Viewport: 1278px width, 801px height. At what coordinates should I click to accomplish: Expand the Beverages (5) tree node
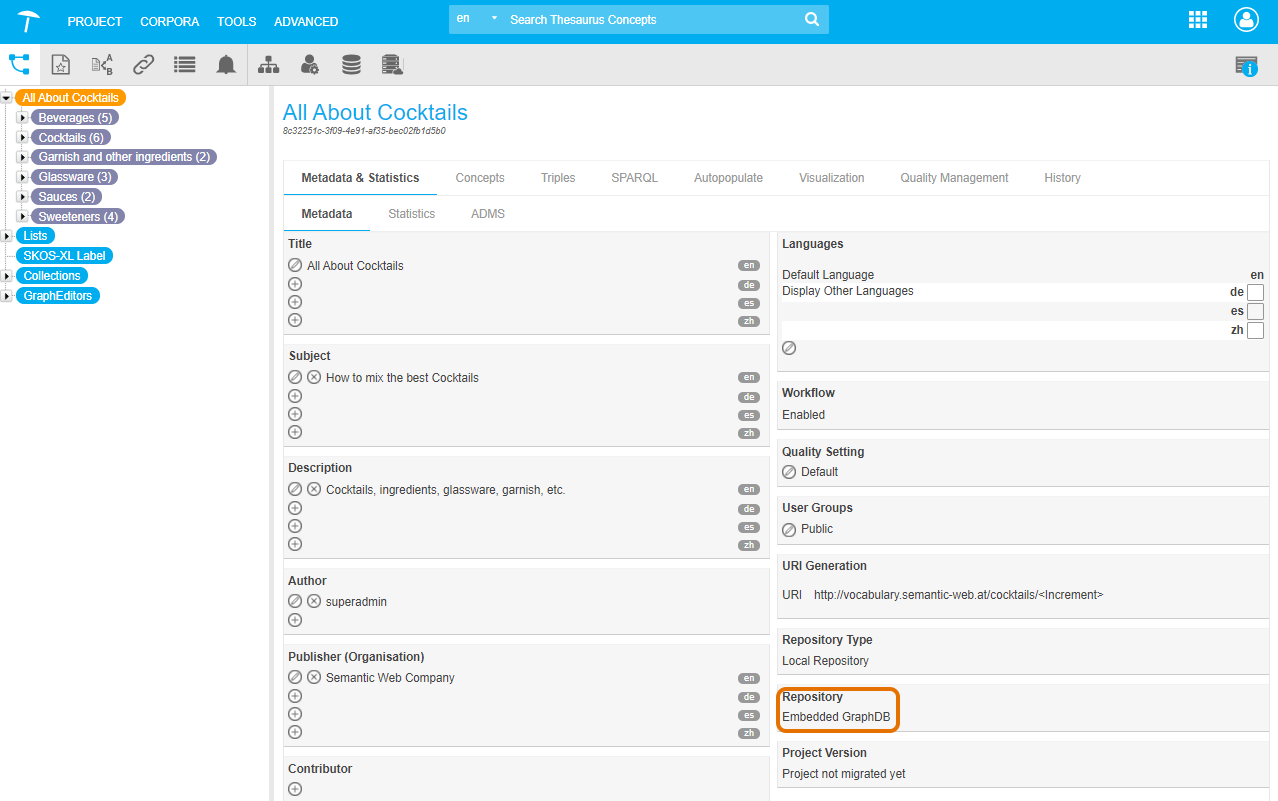pos(22,118)
